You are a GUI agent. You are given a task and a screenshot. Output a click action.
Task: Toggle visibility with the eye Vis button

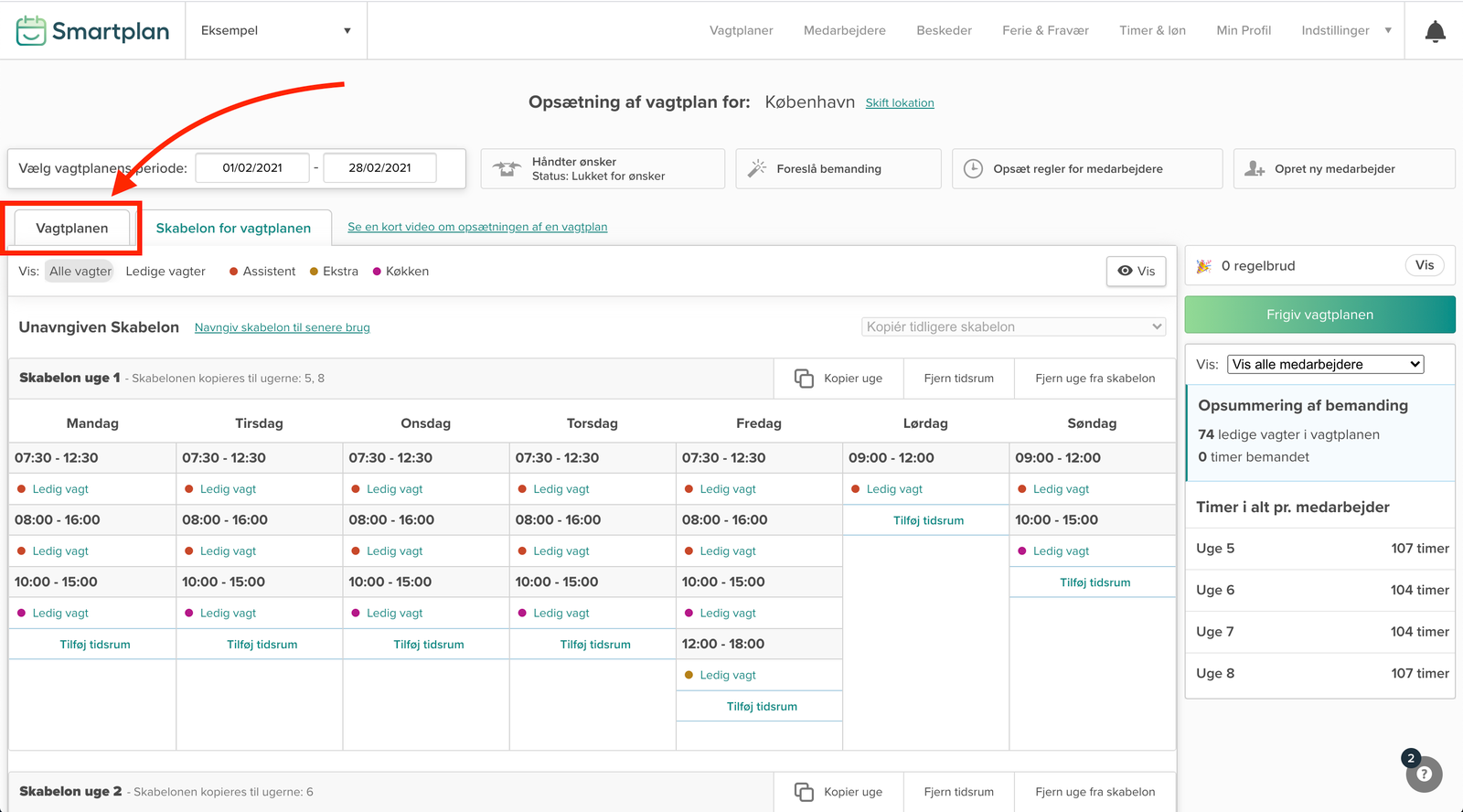point(1136,271)
